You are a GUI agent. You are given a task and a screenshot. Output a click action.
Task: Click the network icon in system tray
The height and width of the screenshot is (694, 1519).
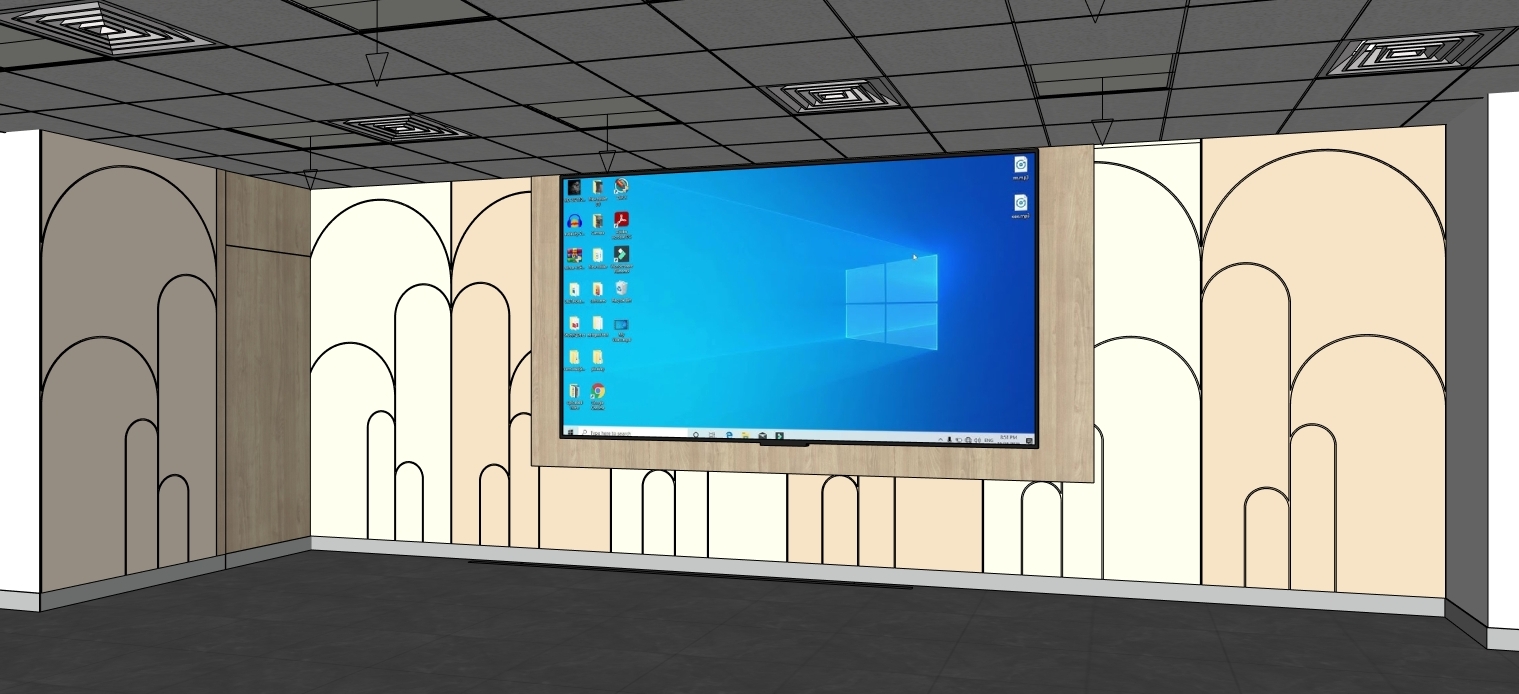pyautogui.click(x=968, y=440)
